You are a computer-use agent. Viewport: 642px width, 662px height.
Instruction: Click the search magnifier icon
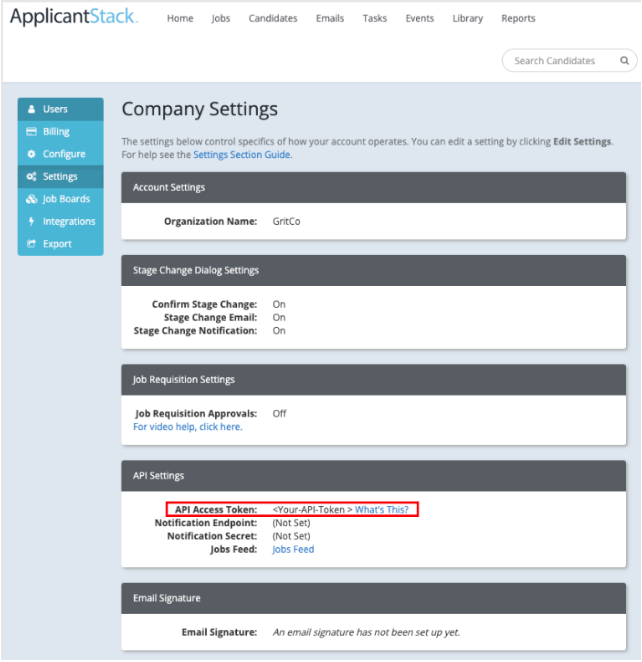tap(624, 61)
